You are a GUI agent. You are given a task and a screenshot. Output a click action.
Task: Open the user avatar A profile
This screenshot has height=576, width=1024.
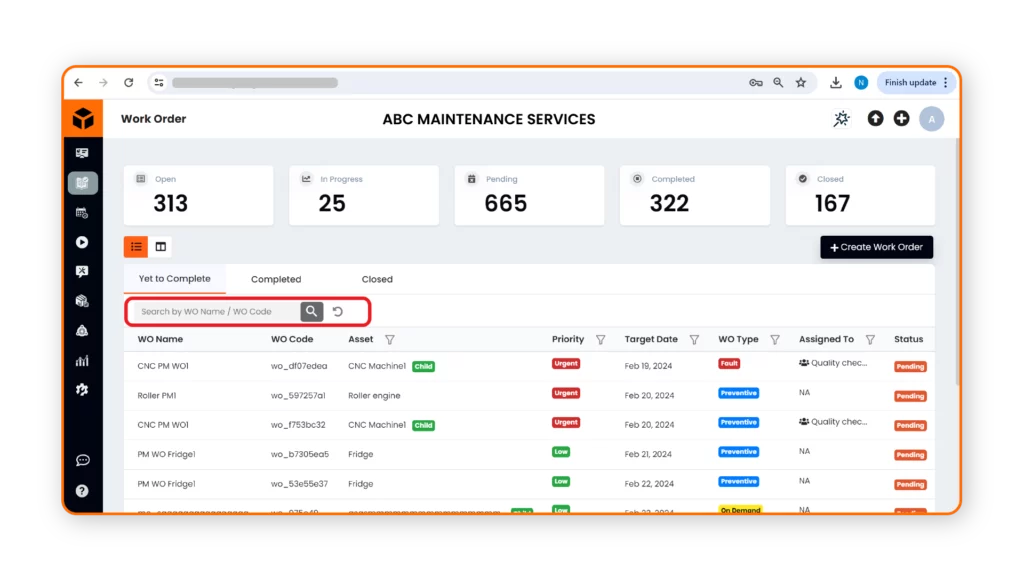[x=931, y=119]
